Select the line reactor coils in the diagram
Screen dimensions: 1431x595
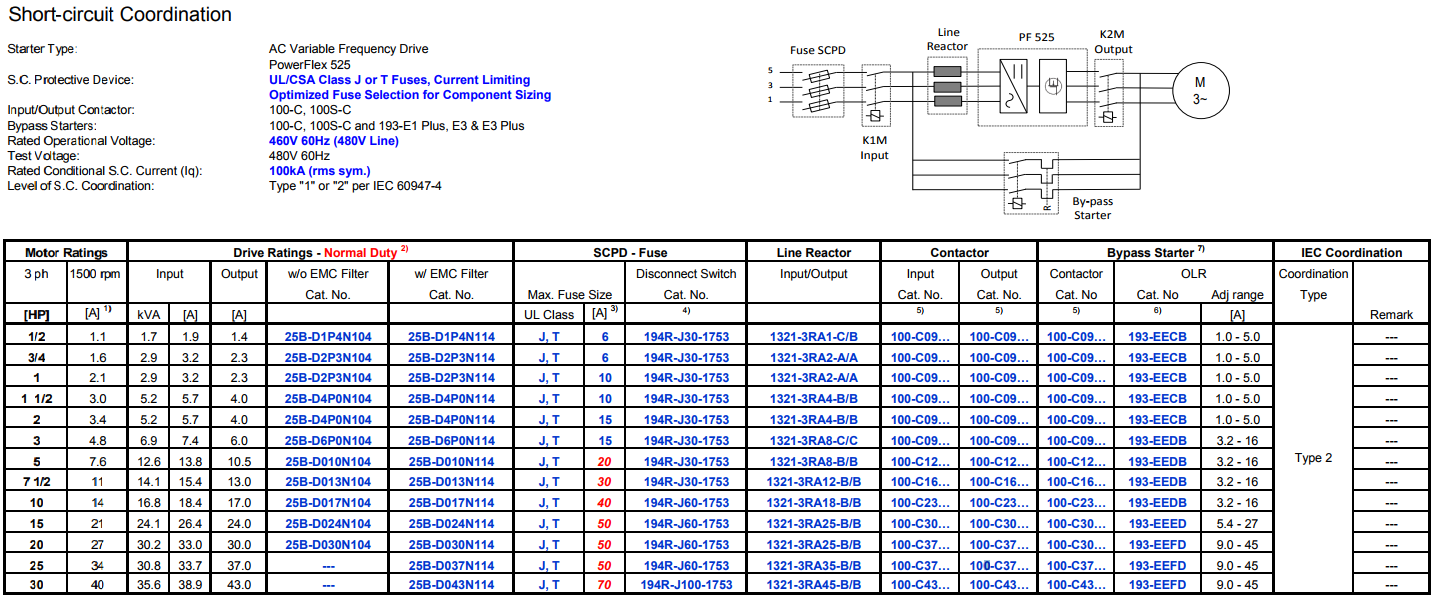[x=946, y=86]
